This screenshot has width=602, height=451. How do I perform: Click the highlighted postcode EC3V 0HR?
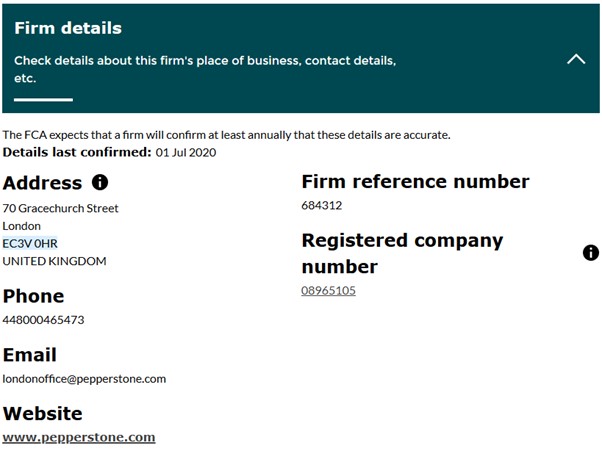pyautogui.click(x=30, y=243)
